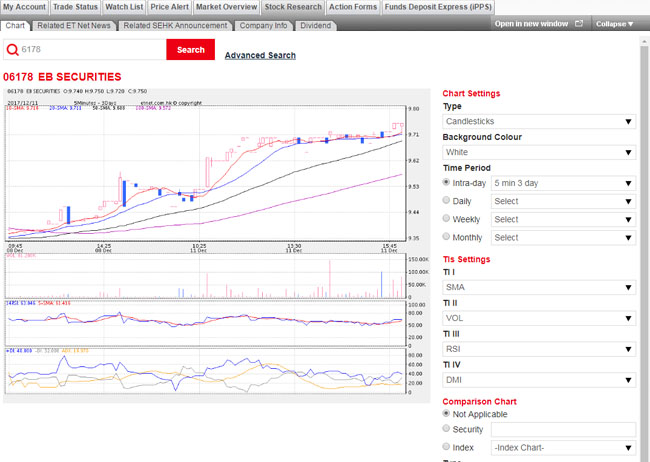Open Funds Deposit Express (iPPS) tab
650x462 pixels.
(x=438, y=7)
